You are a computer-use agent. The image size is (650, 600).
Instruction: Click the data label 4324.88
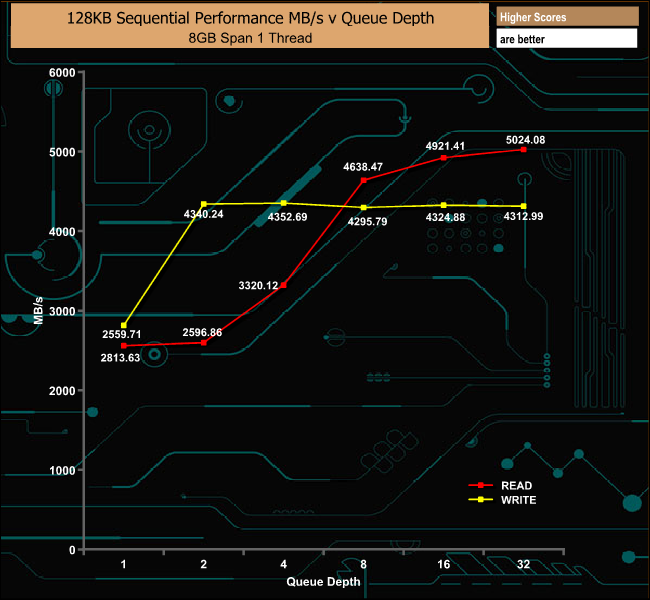[445, 218]
